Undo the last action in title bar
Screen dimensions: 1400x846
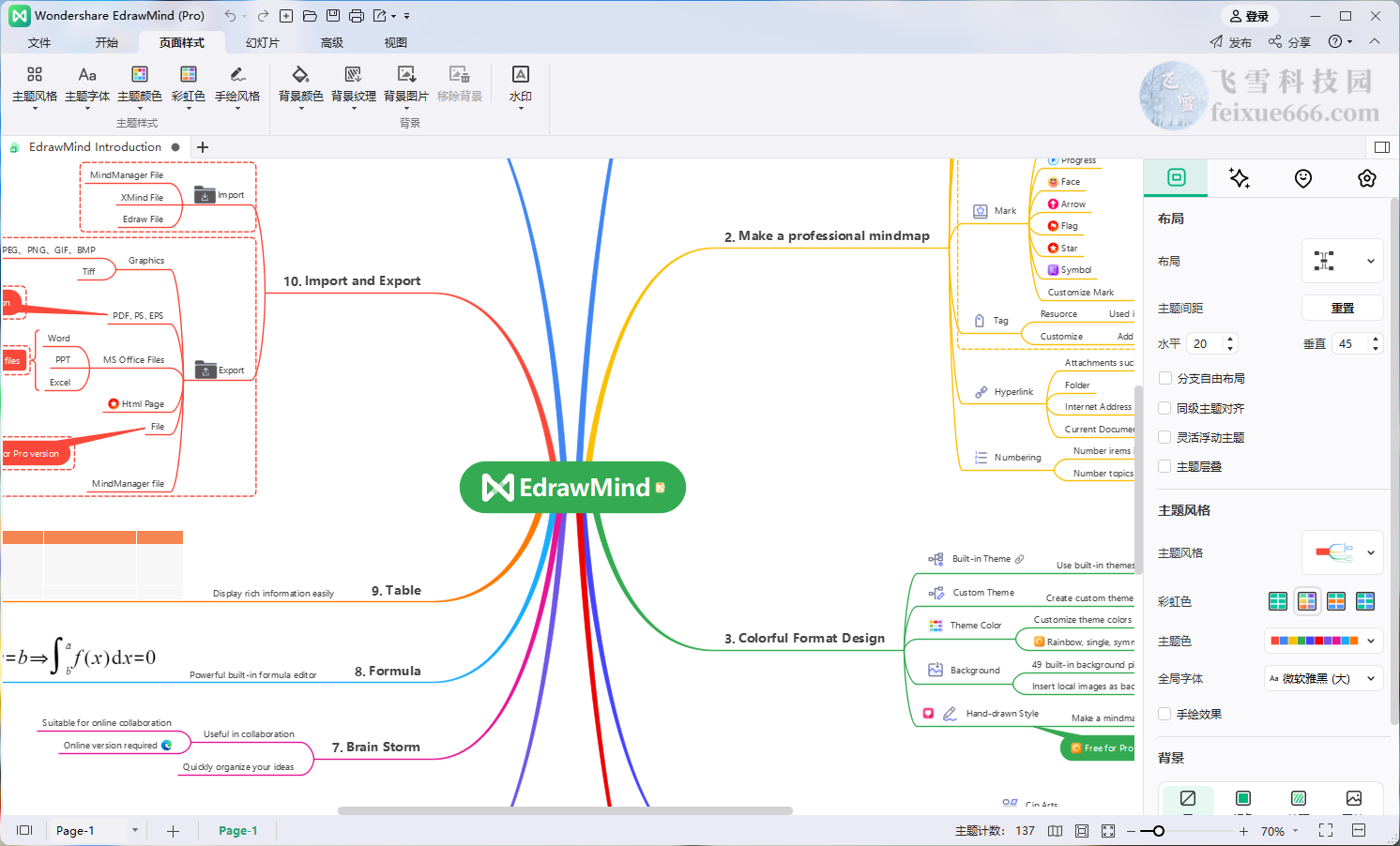coord(230,16)
